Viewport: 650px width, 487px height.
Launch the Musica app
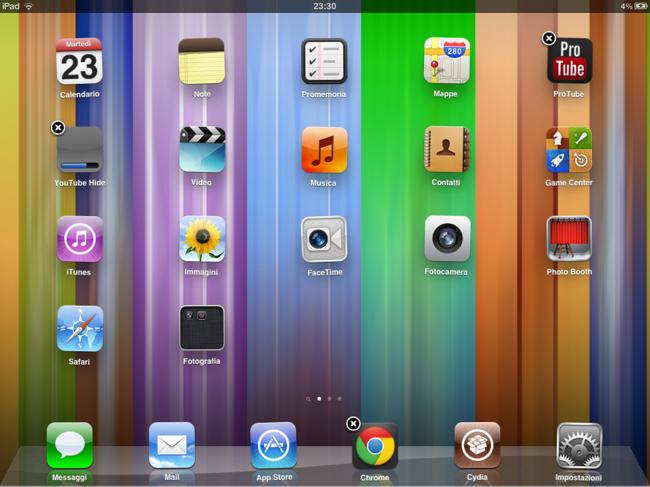324,150
